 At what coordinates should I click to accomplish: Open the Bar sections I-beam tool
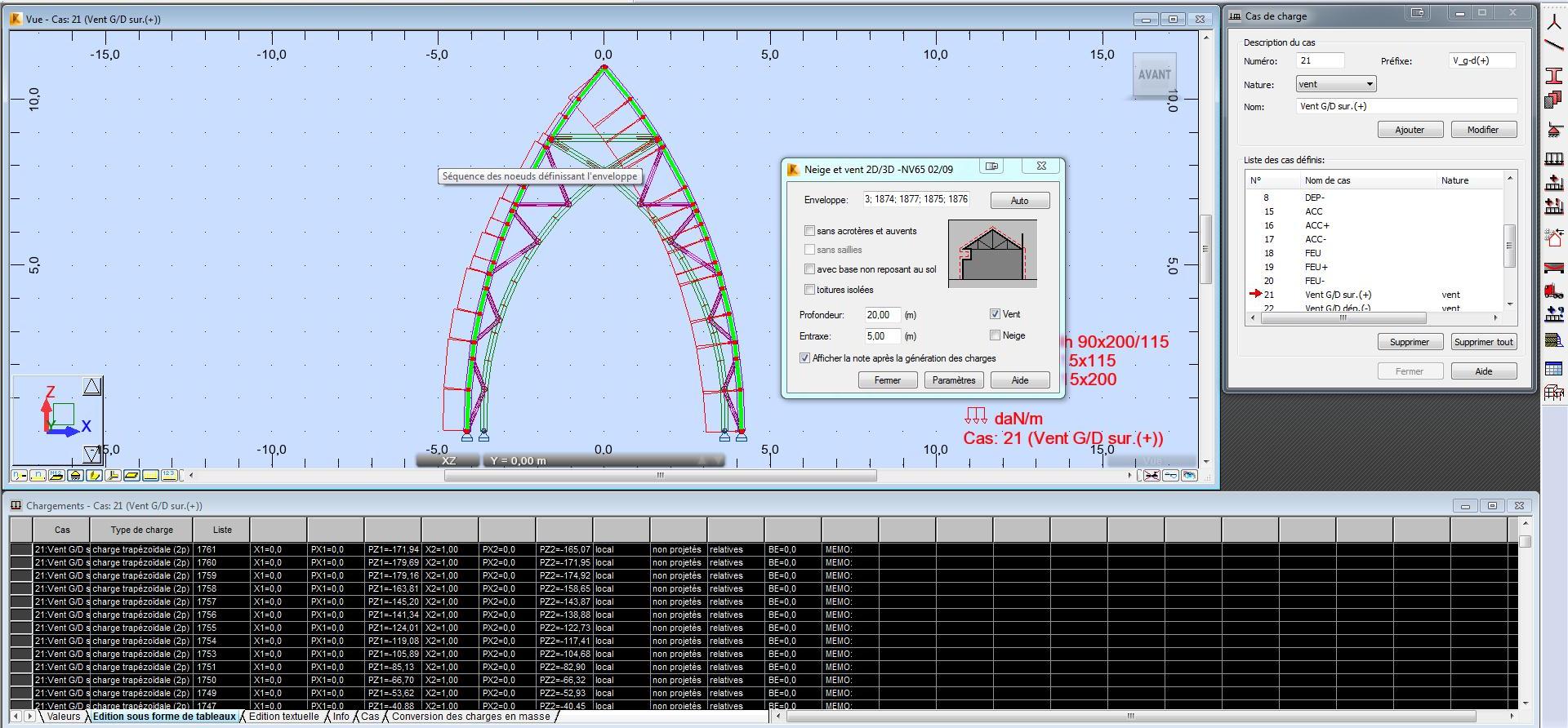[x=1554, y=75]
